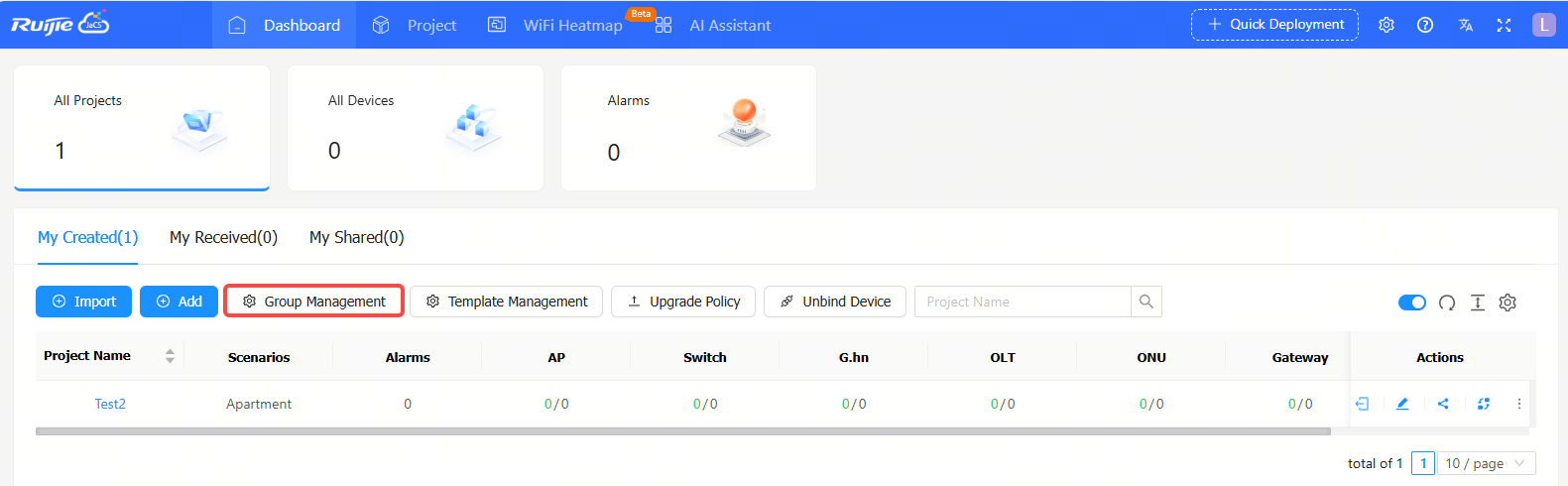Click the help question mark icon
Viewport: 1568px width, 486px height.
pyautogui.click(x=1425, y=25)
